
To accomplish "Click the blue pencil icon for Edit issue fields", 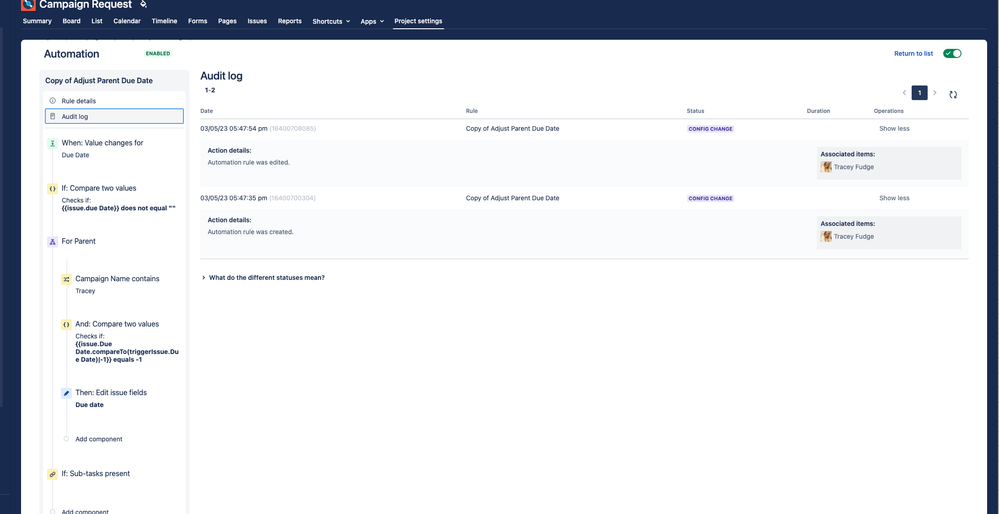I will [x=66, y=393].
